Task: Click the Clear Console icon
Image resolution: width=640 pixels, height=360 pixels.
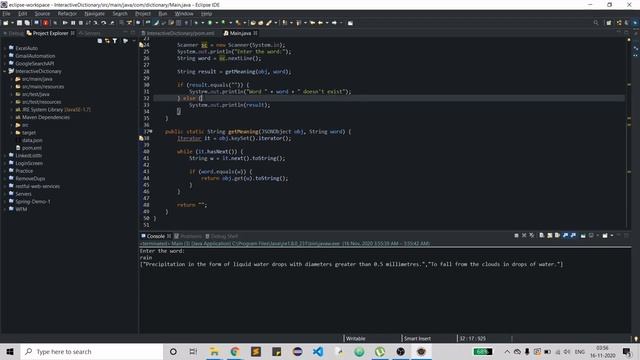Action: coord(542,236)
